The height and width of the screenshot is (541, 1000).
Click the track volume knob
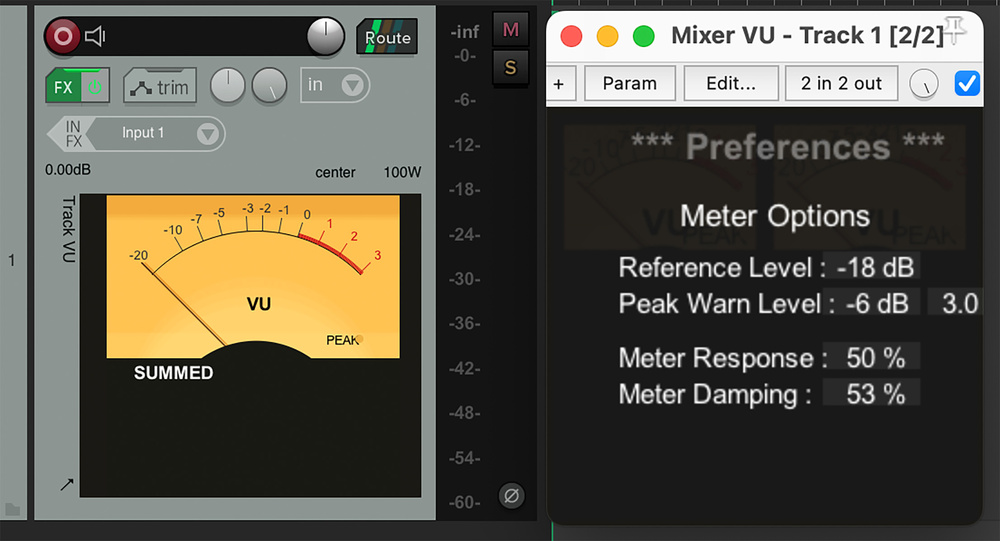pyautogui.click(x=324, y=37)
